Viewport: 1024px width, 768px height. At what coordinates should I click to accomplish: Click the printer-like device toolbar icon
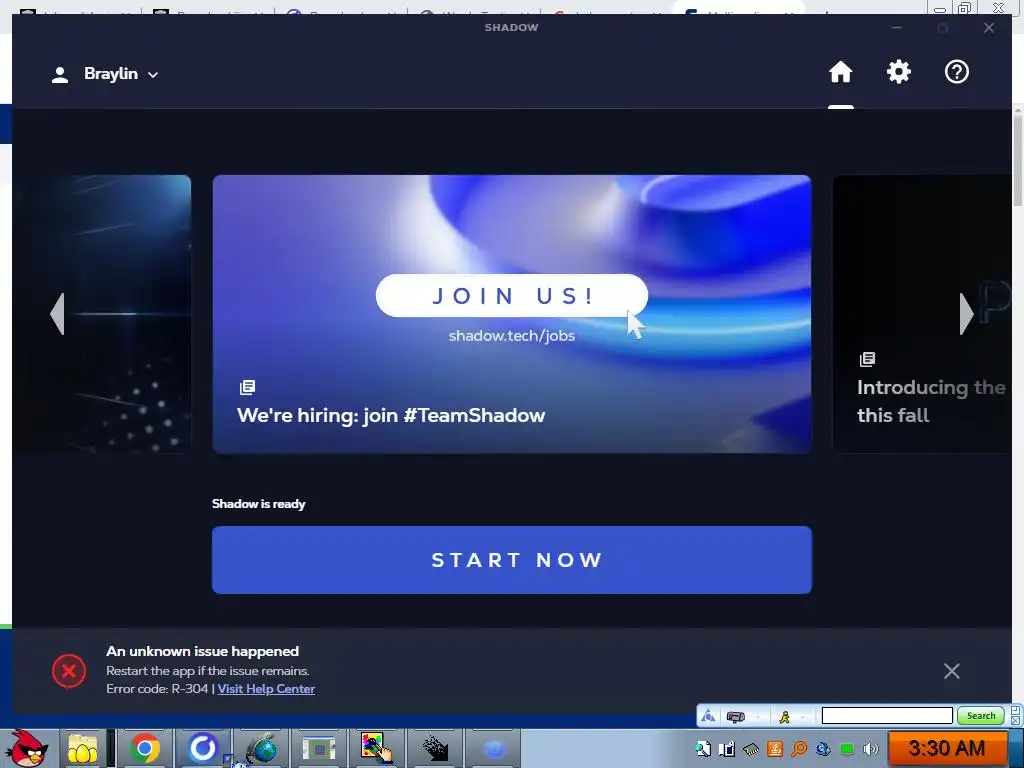point(736,716)
